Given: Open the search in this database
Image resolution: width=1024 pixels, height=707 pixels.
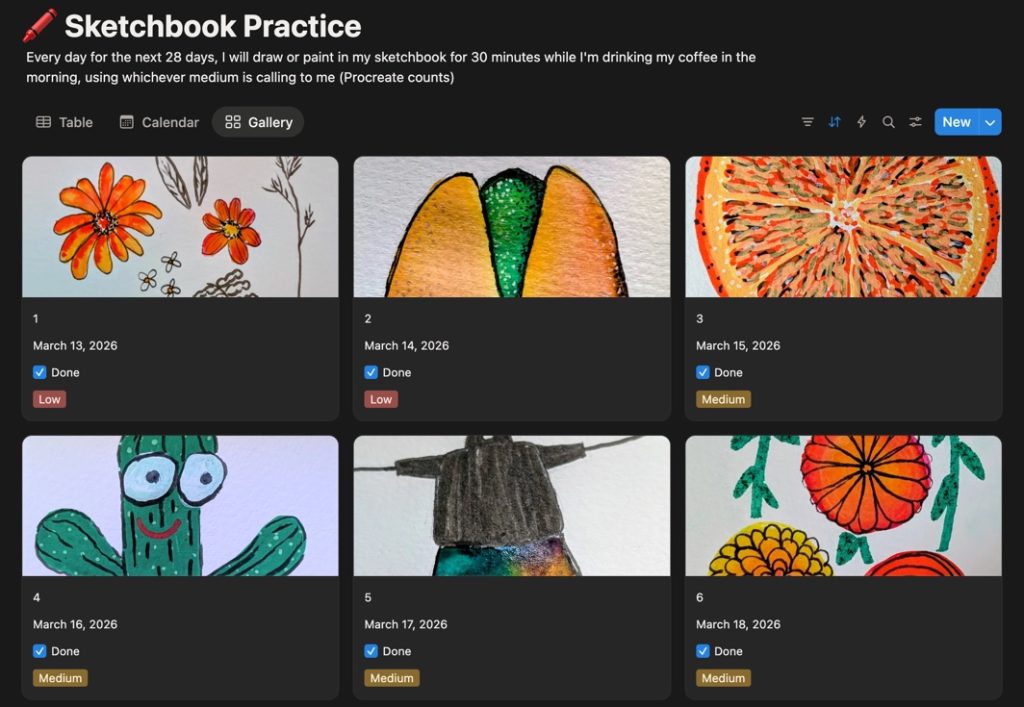Looking at the screenshot, I should coord(888,121).
